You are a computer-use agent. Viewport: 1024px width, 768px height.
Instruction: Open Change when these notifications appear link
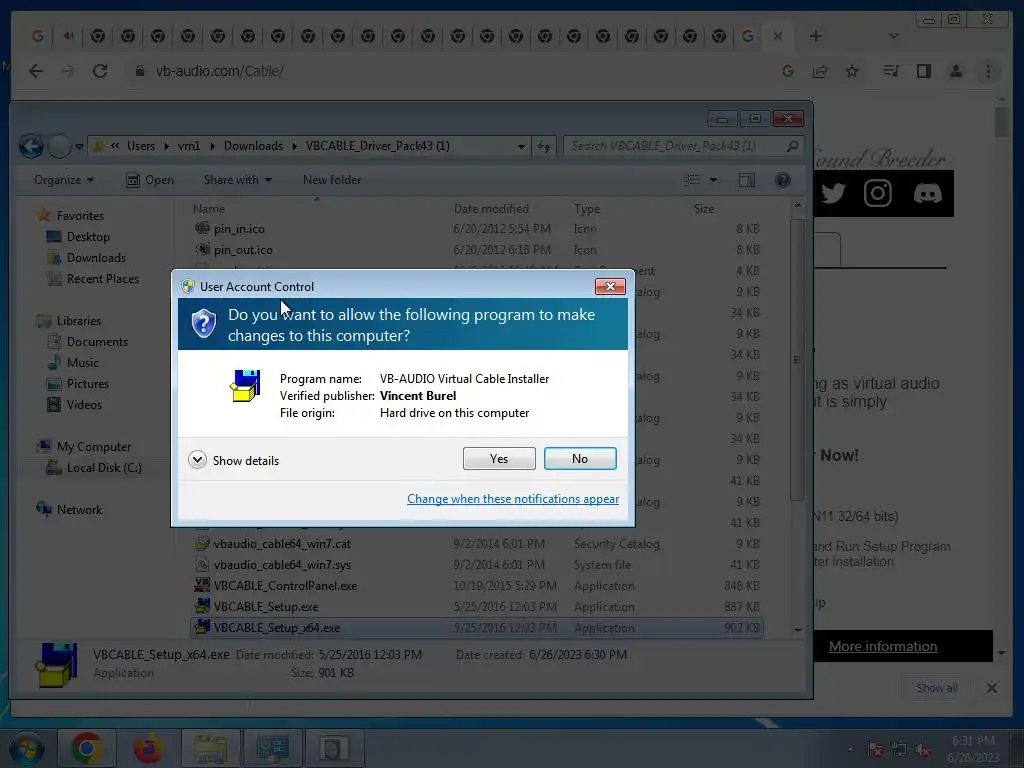tap(513, 499)
